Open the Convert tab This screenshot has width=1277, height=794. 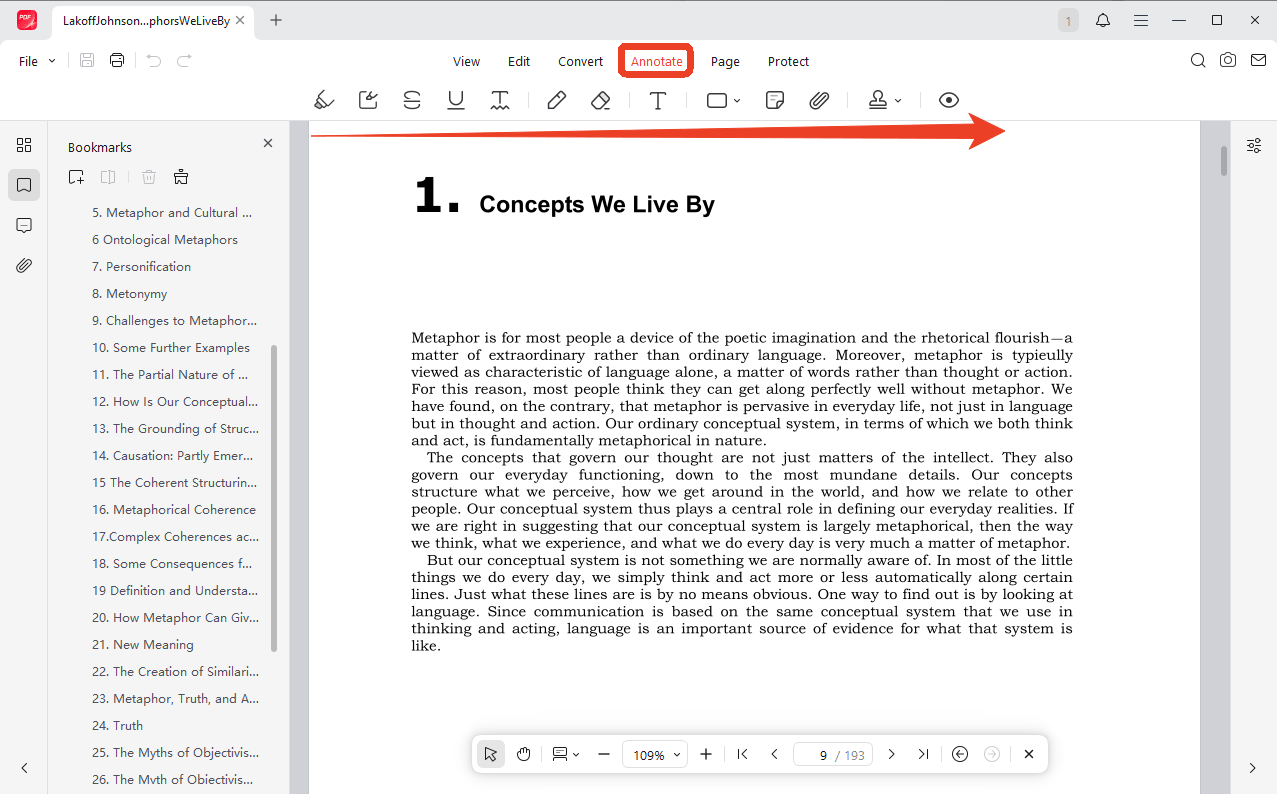pos(580,61)
